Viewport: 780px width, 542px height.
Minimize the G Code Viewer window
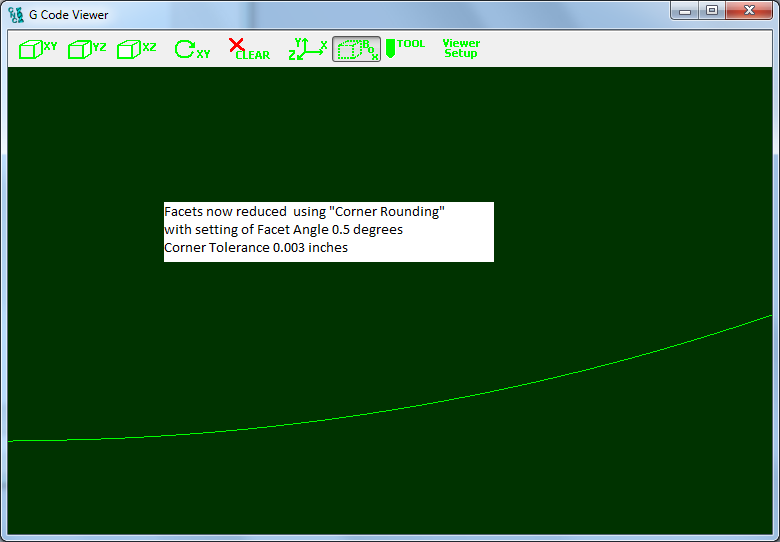[x=686, y=11]
